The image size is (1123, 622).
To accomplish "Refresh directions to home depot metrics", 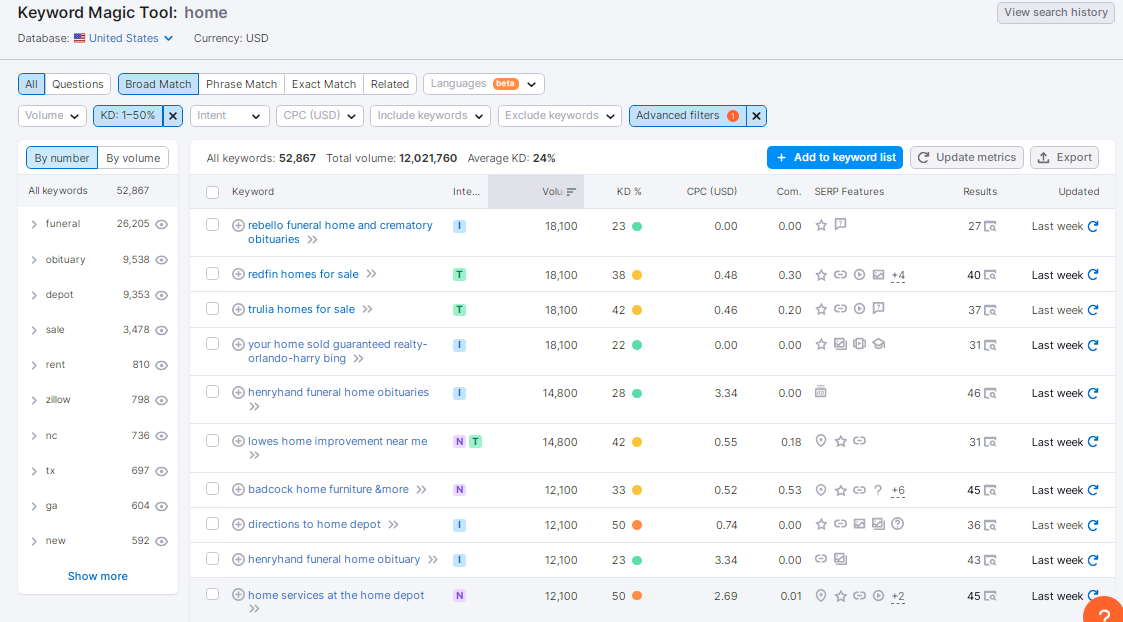I will coord(1092,525).
